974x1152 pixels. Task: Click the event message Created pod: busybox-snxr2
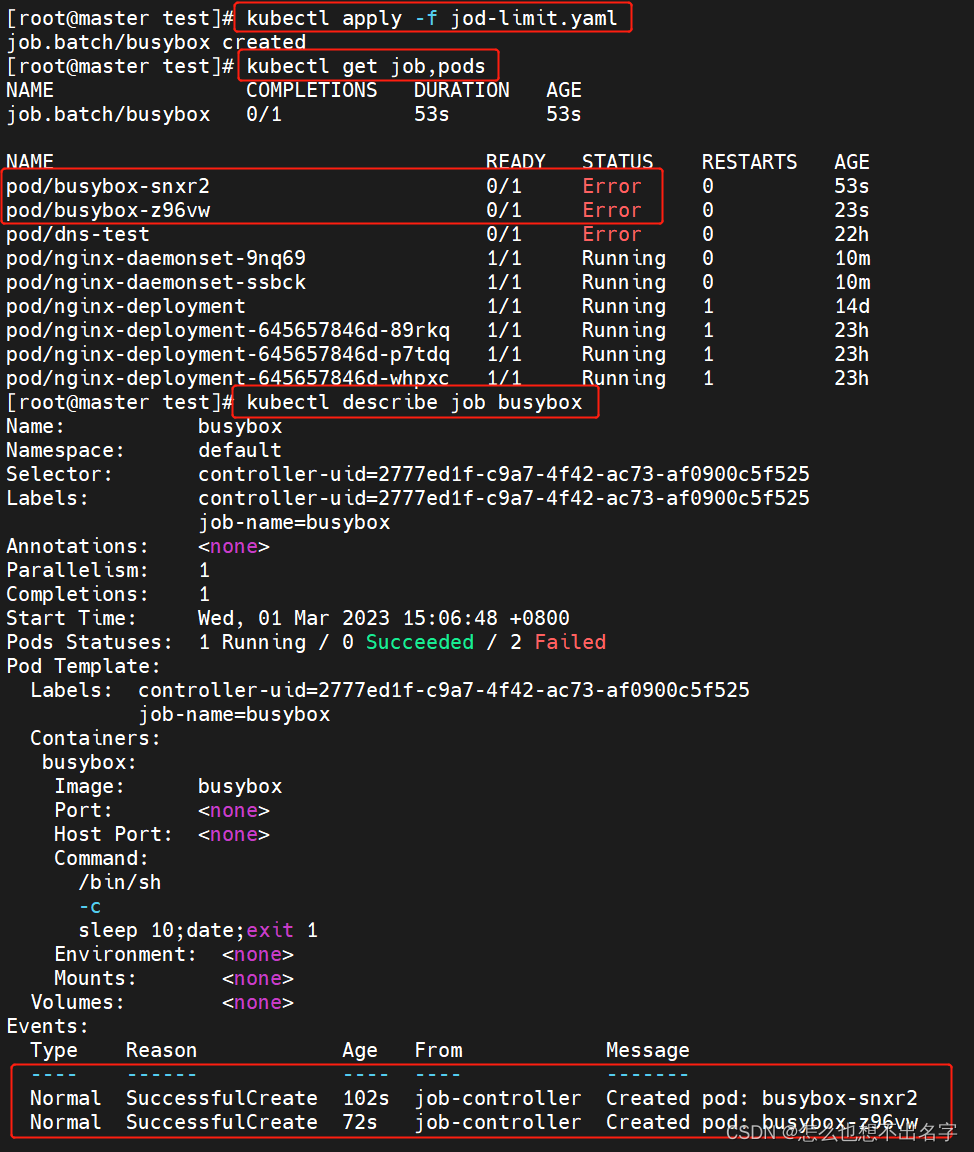coord(761,1098)
